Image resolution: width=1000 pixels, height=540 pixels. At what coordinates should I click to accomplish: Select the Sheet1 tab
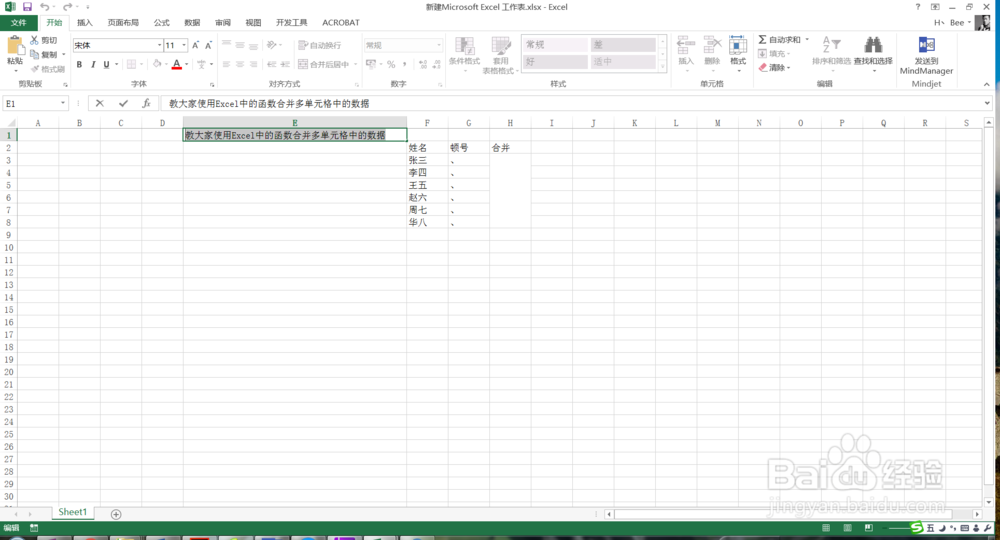pos(73,512)
